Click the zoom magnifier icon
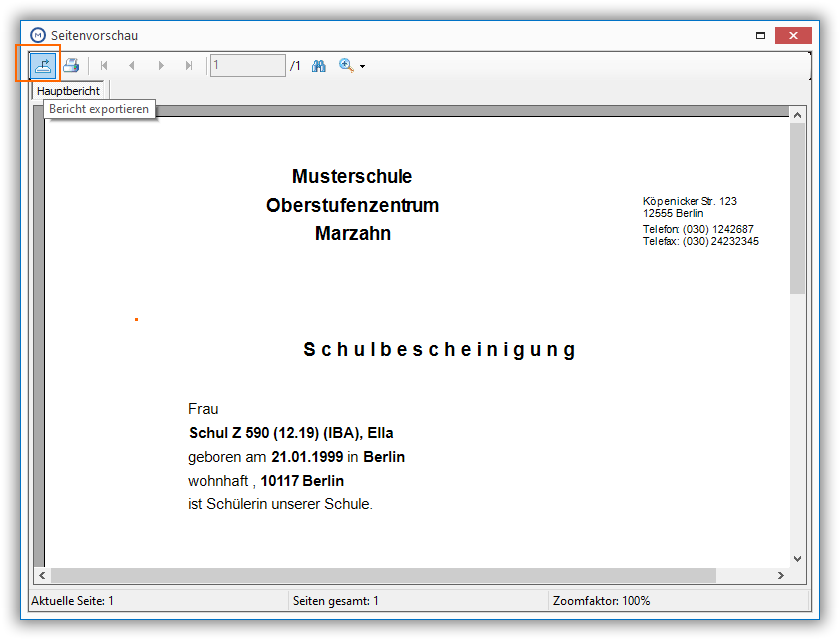This screenshot has height=640, width=840. click(x=346, y=65)
